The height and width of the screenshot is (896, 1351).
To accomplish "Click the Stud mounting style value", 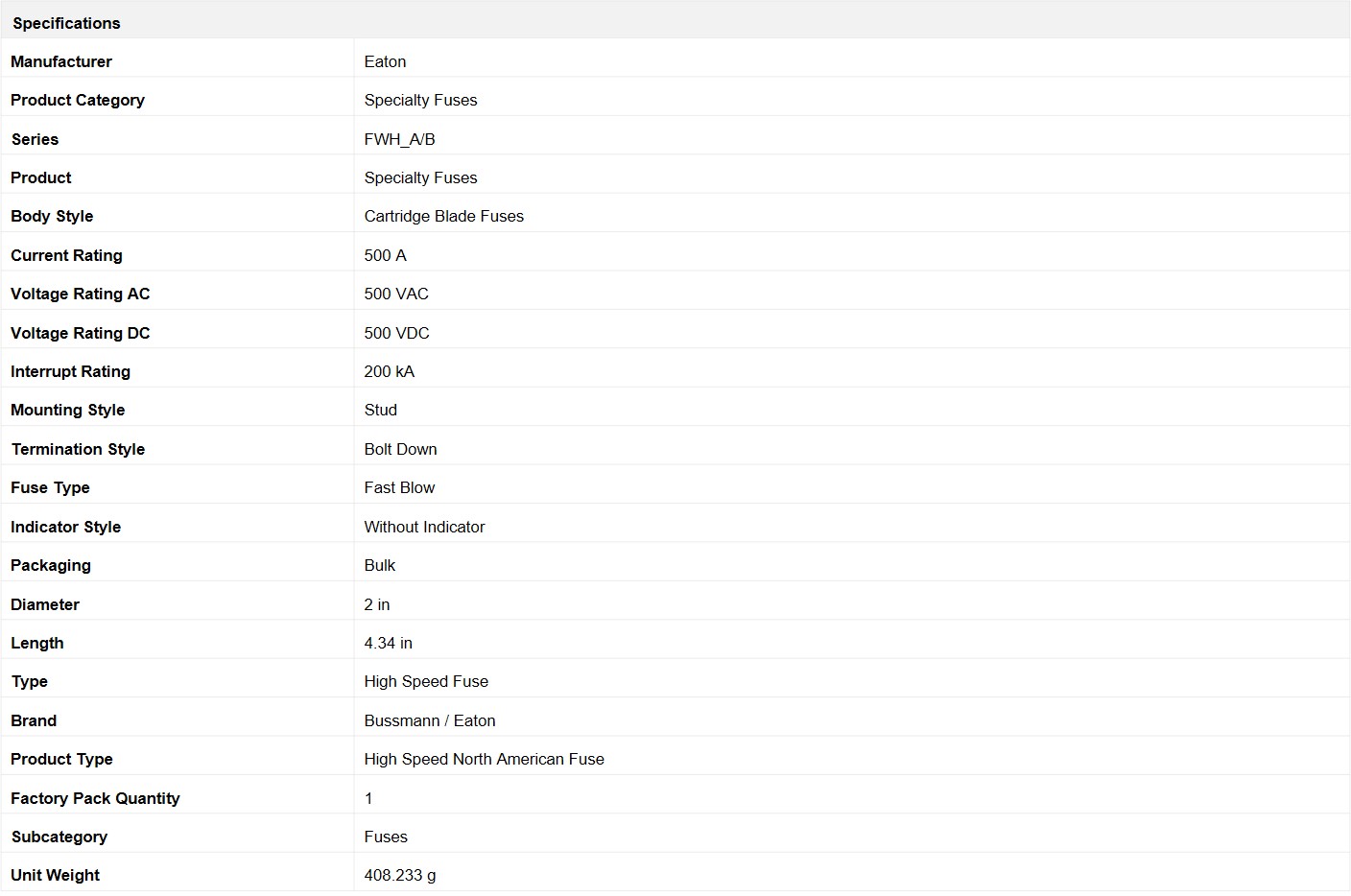I will pos(380,410).
